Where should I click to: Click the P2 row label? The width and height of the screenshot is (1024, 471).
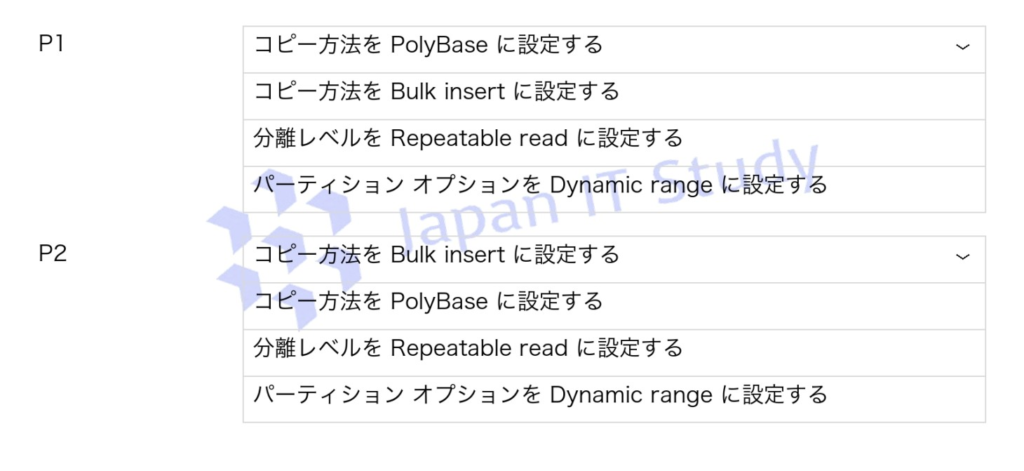(52, 254)
